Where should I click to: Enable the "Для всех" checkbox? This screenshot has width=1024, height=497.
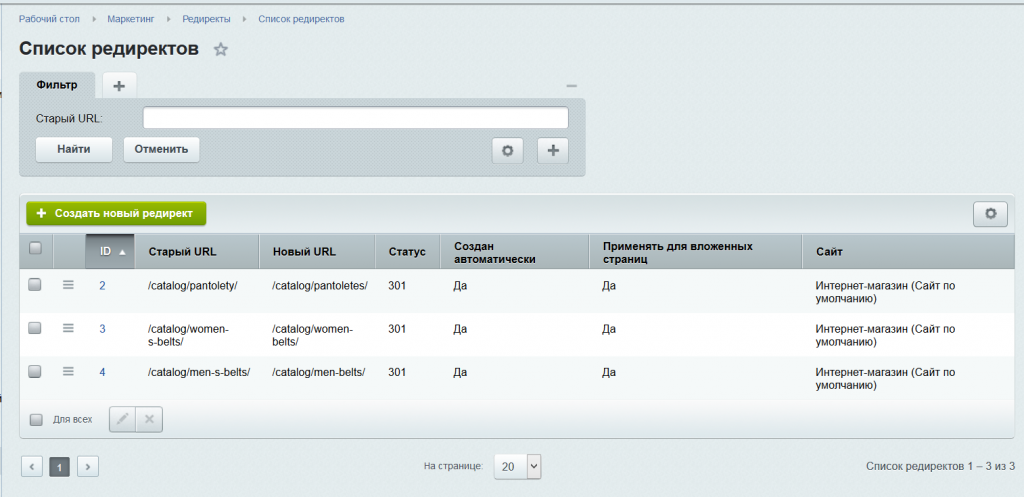tap(36, 420)
